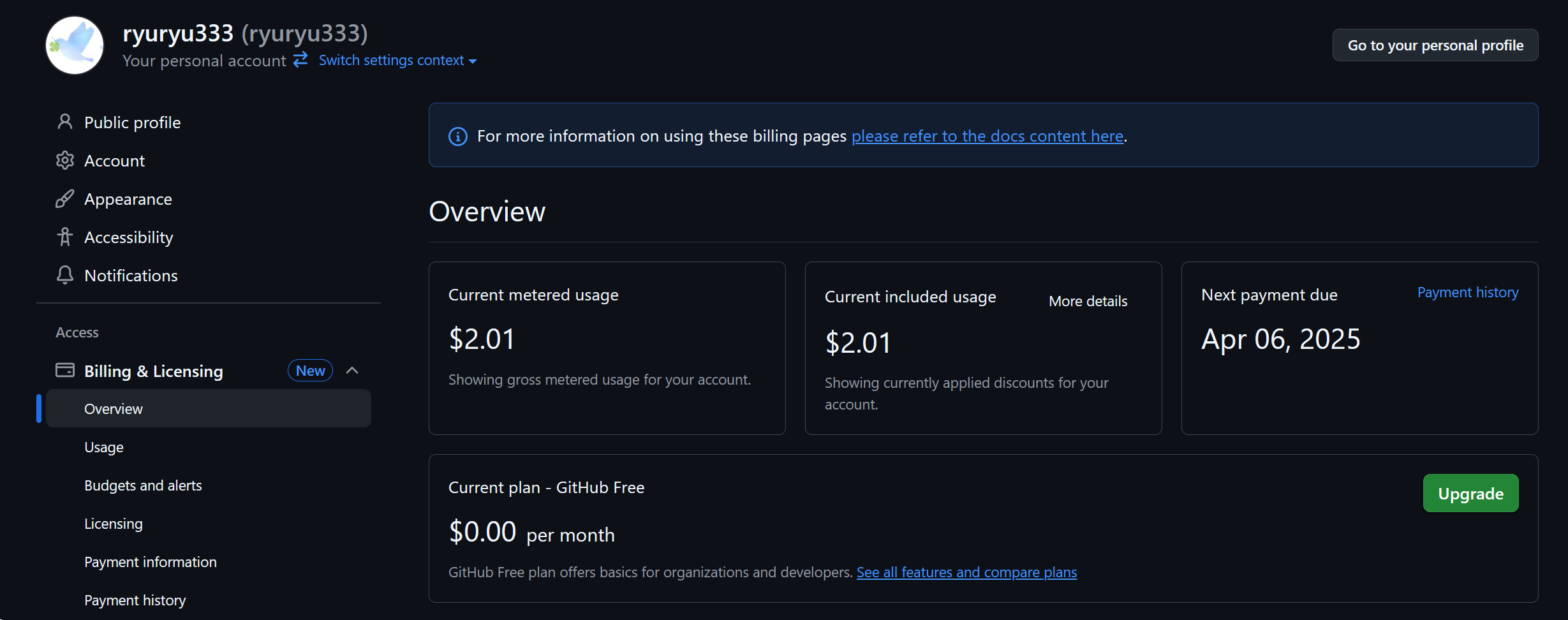Collapse the Billing & Licensing chevron

[x=352, y=371]
